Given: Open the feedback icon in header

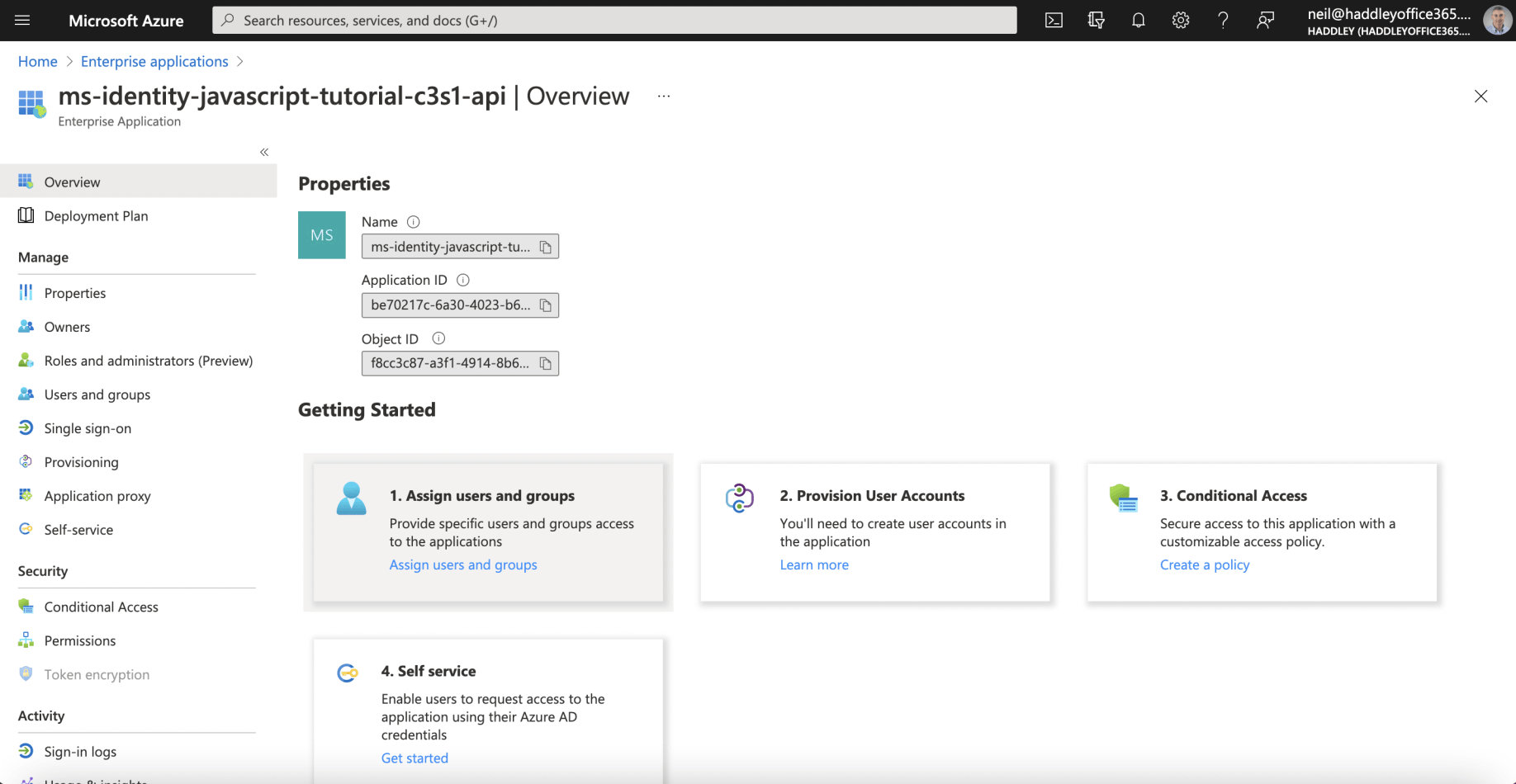Looking at the screenshot, I should click(x=1265, y=21).
